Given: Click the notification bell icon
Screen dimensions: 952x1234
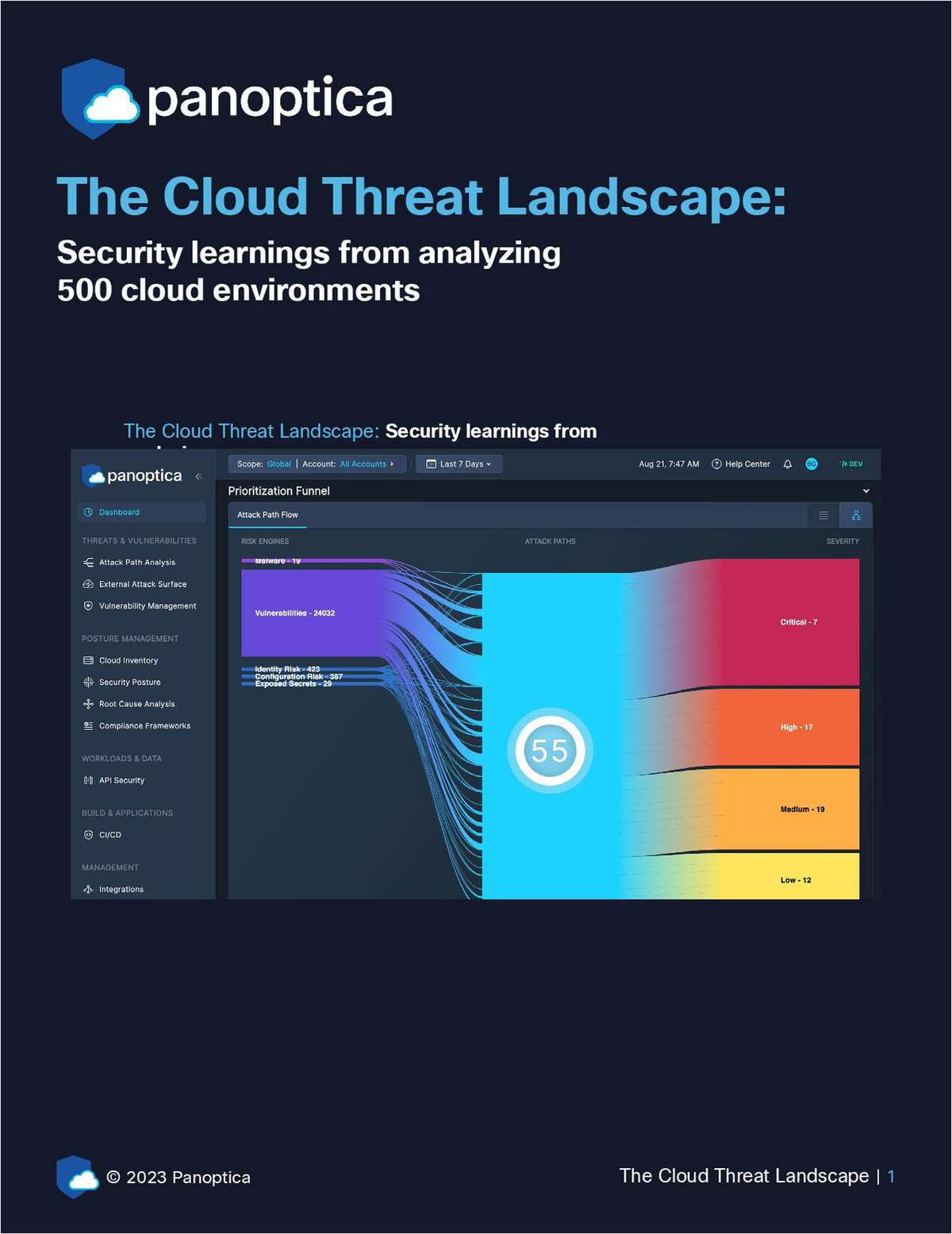Looking at the screenshot, I should tap(787, 464).
